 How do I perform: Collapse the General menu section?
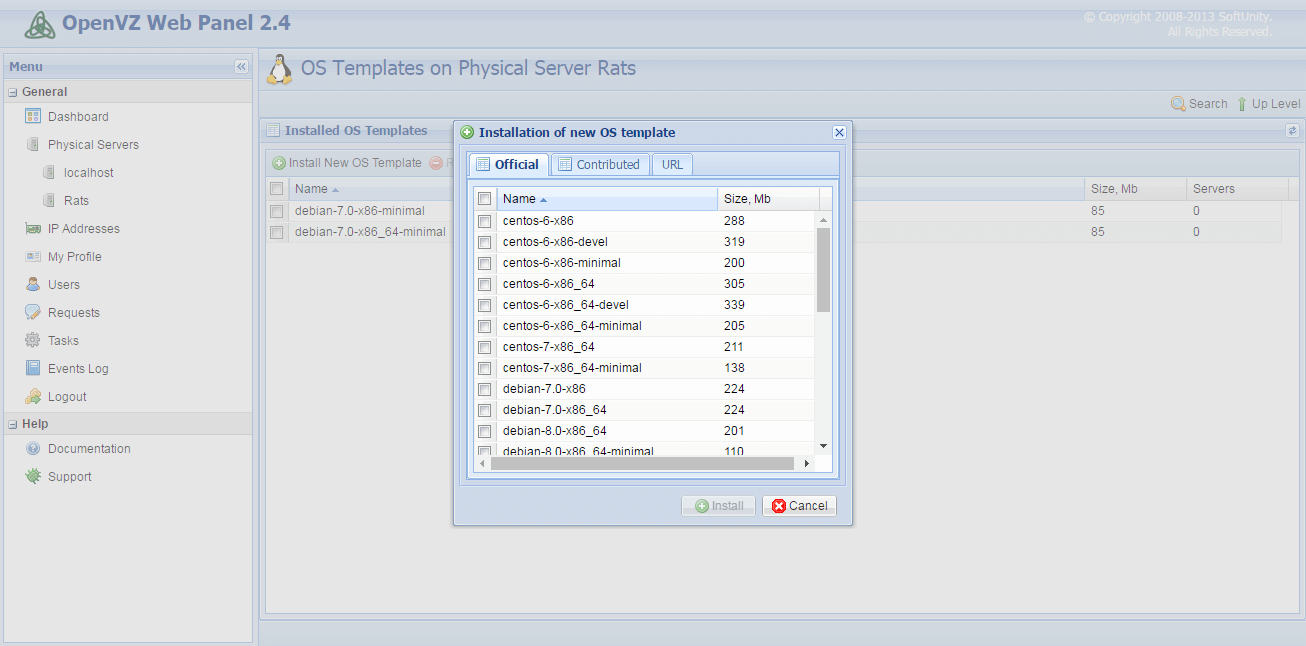click(x=13, y=92)
